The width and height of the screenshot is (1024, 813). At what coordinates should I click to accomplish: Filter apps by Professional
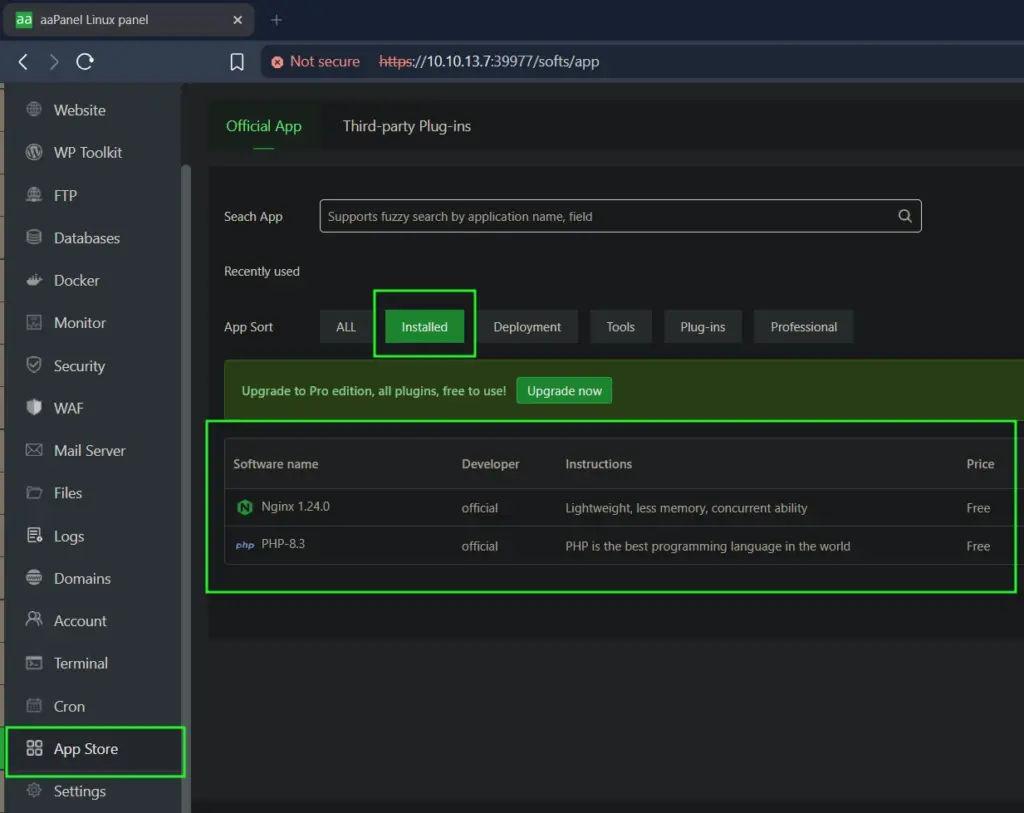(803, 327)
